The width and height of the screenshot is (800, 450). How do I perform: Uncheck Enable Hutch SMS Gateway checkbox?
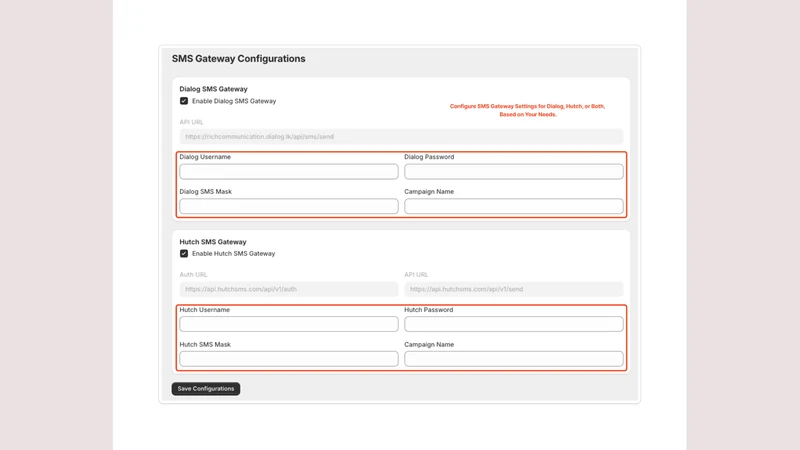[x=184, y=254]
